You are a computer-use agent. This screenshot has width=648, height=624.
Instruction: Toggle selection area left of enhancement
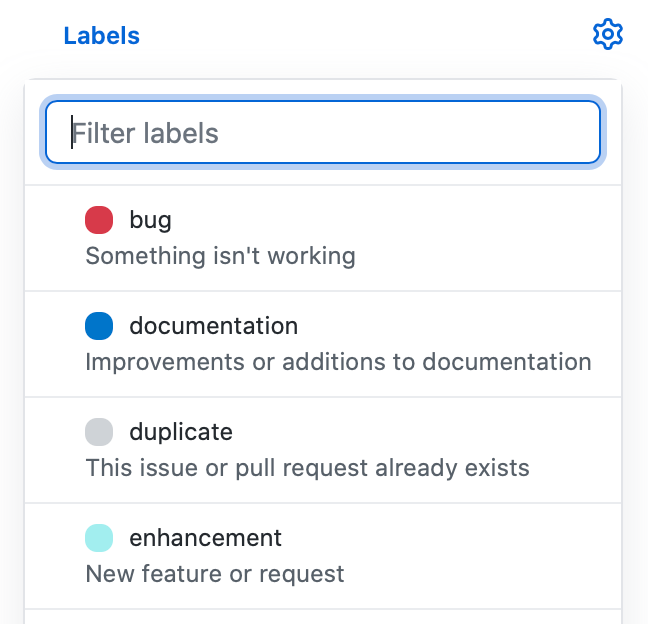55,556
